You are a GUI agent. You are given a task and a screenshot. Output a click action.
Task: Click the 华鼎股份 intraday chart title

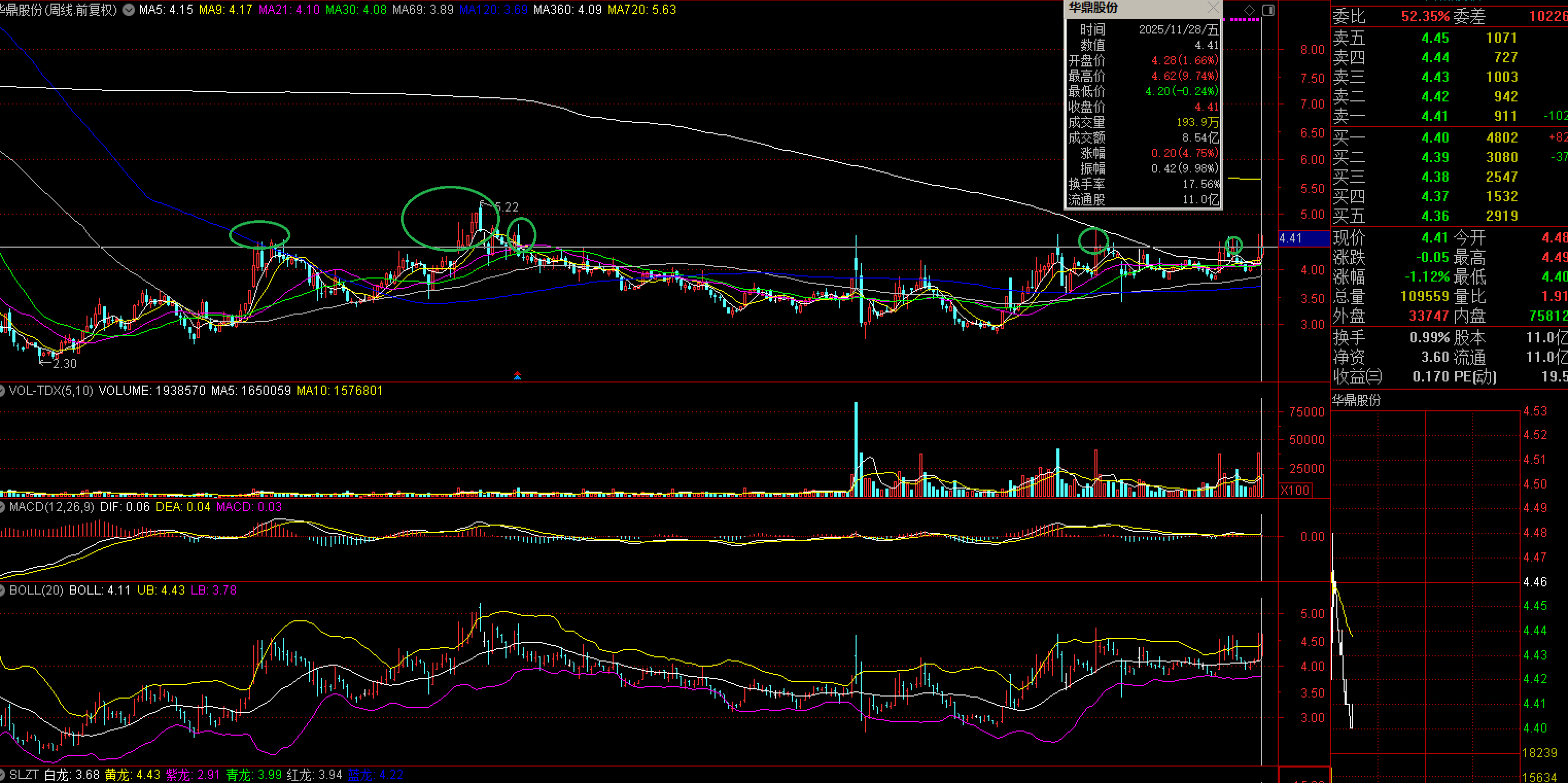pos(1356,400)
